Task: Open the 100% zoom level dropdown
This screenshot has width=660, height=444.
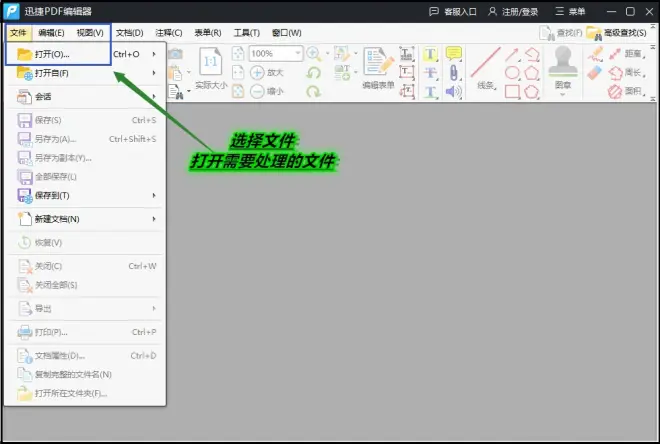Action: [x=298, y=53]
